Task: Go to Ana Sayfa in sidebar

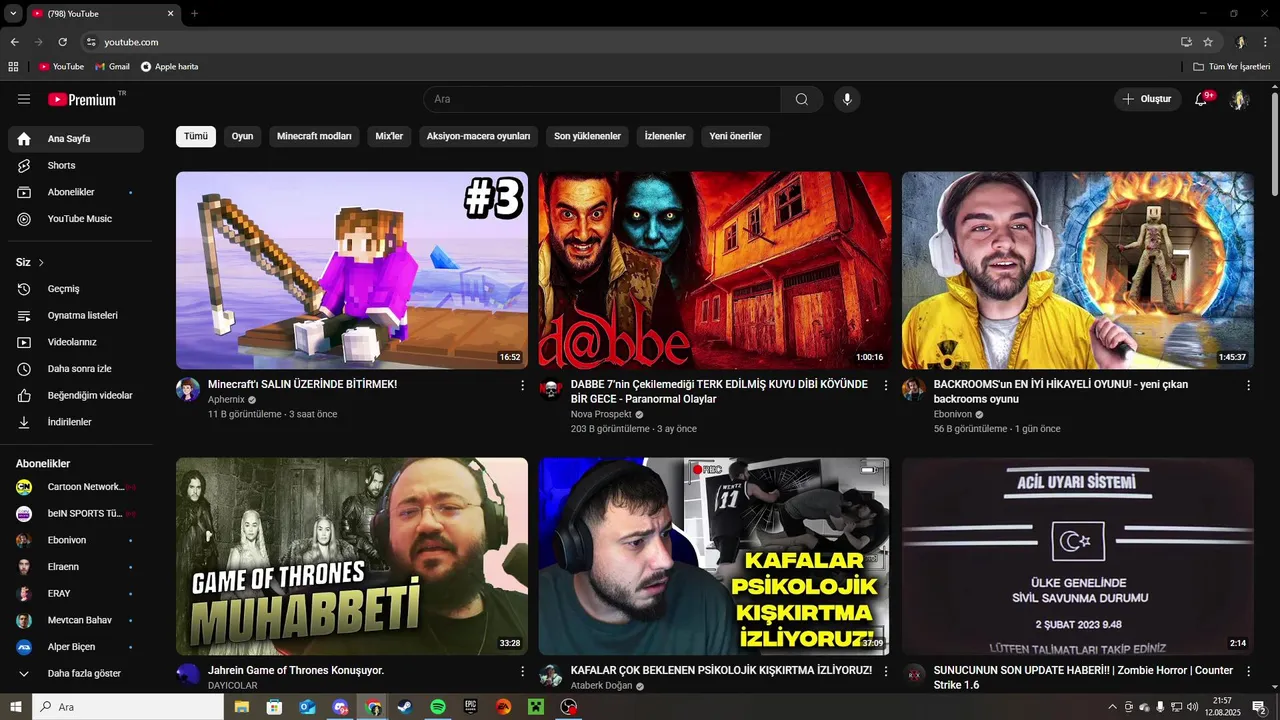Action: tap(76, 139)
